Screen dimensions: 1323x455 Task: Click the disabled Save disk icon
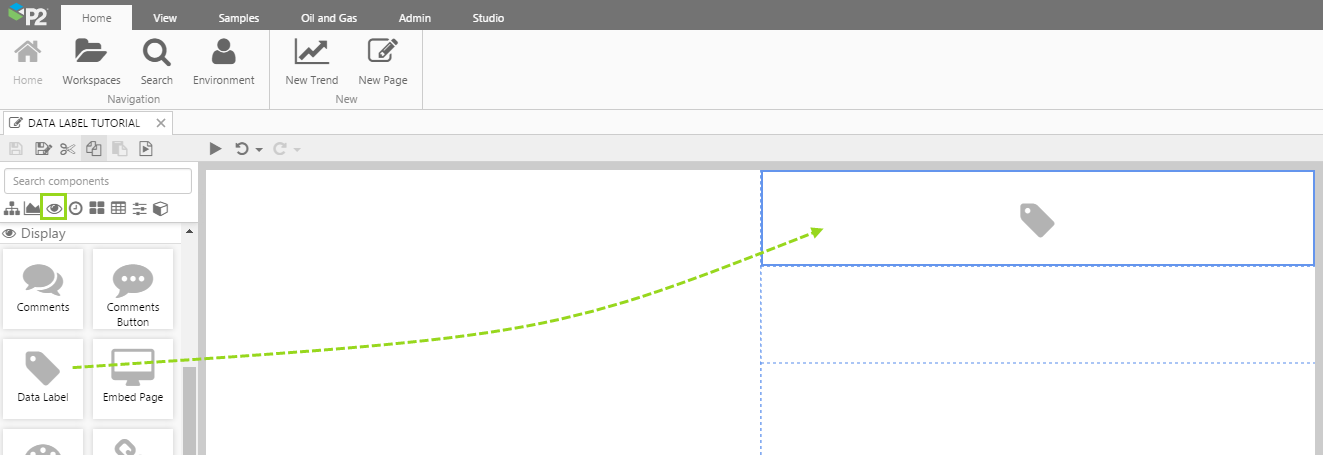(16, 149)
